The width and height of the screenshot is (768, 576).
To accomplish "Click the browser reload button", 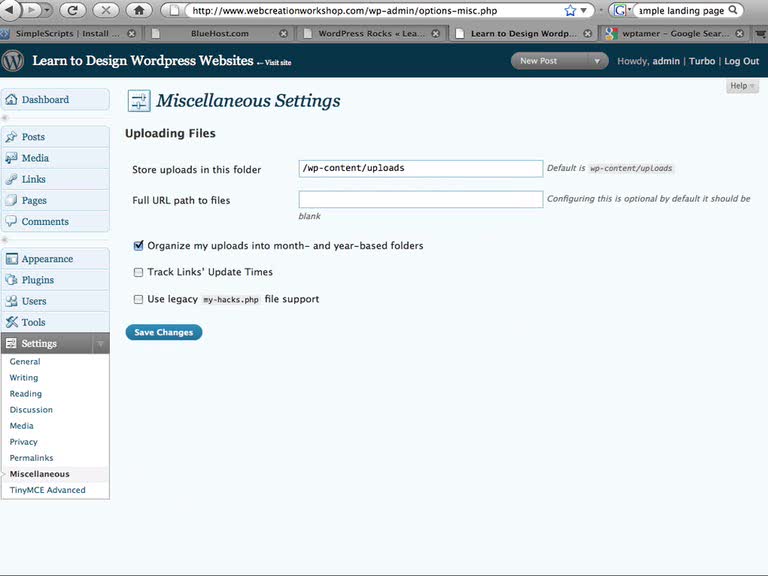I will [x=72, y=10].
